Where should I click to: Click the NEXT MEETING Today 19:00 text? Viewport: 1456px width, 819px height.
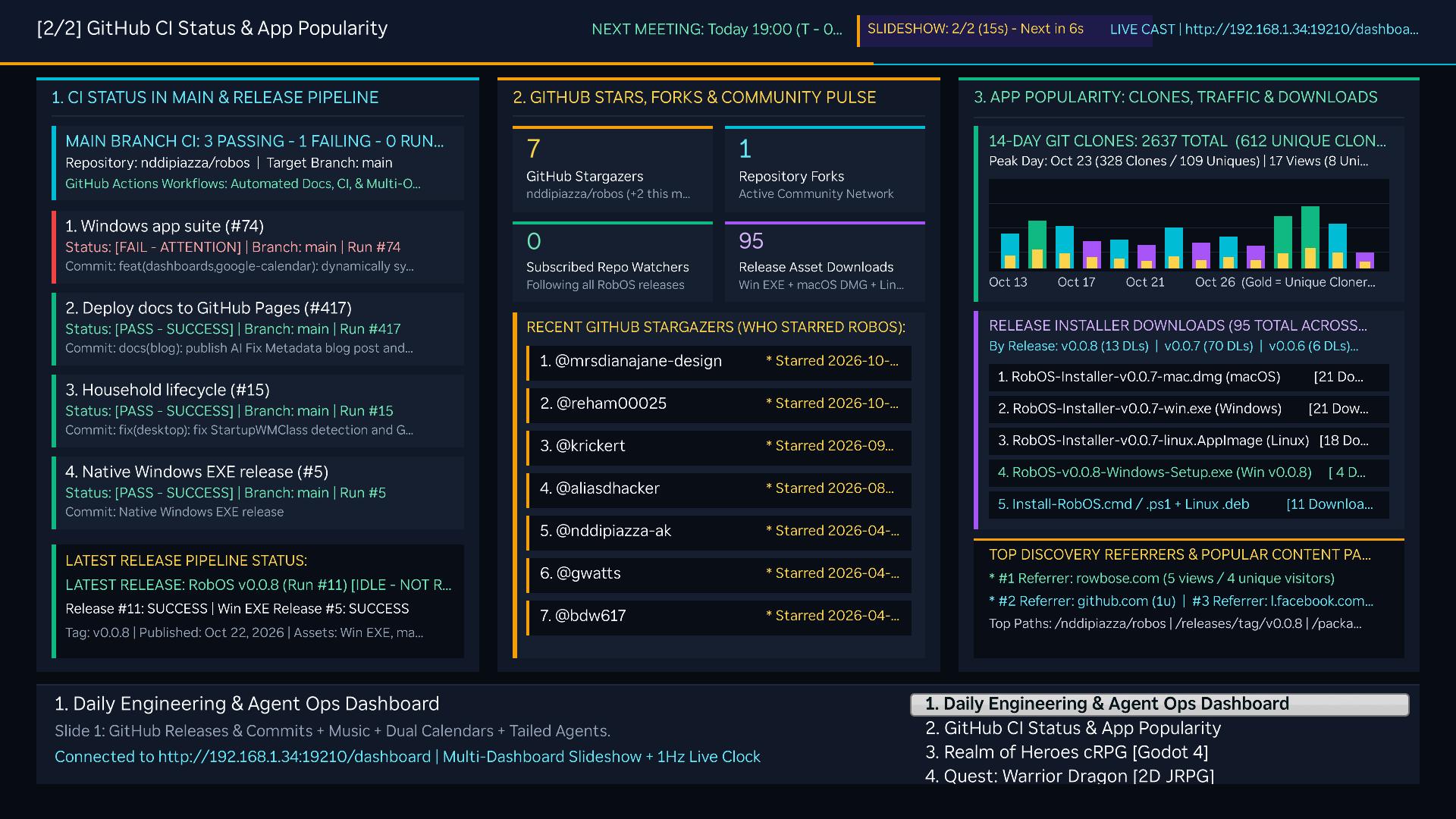pos(717,29)
